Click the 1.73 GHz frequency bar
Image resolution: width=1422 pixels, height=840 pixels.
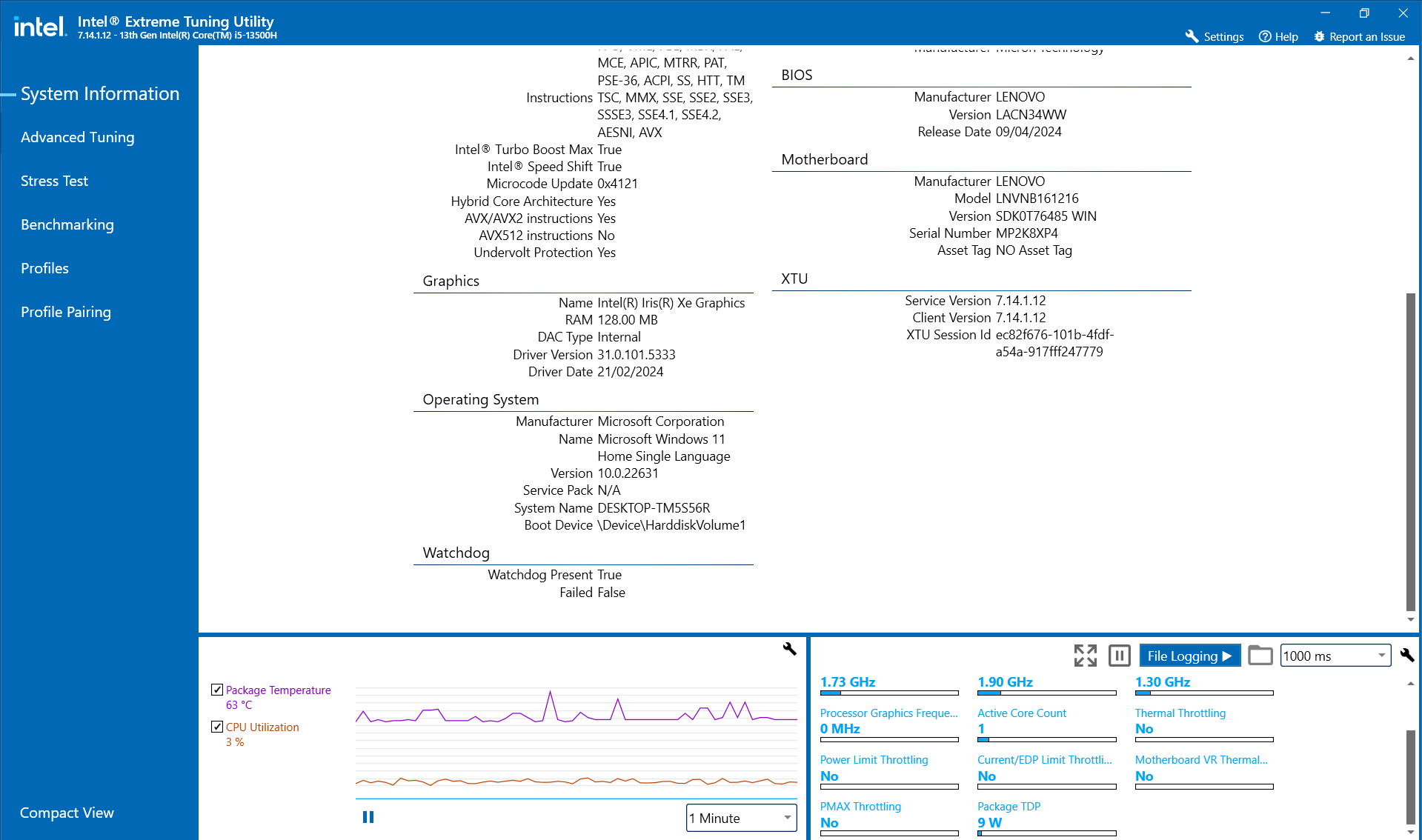(x=889, y=693)
